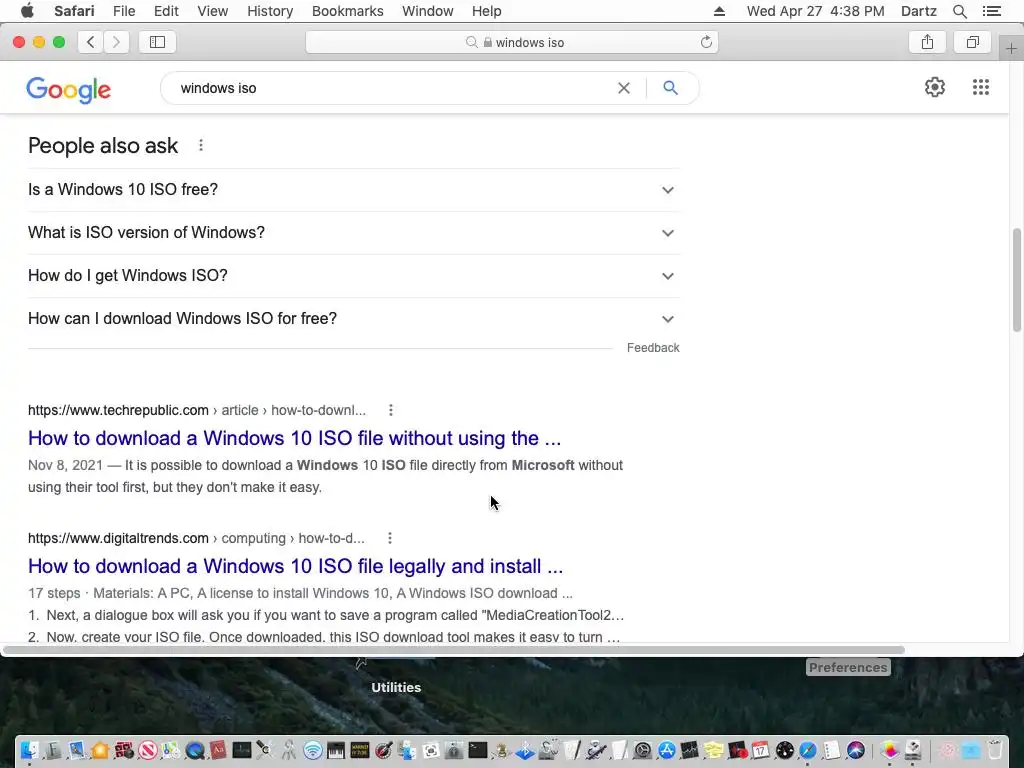Reload the page using the refresh icon
This screenshot has width=1024, height=768.
706,42
